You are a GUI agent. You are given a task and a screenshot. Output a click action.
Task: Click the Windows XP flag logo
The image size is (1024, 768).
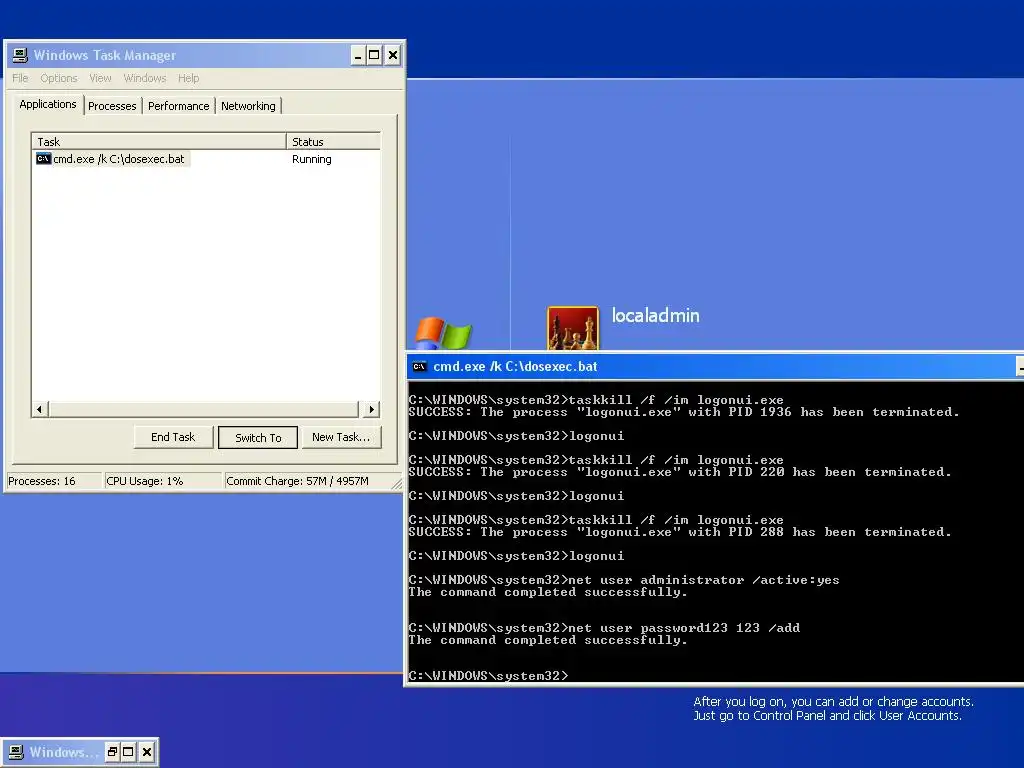[x=443, y=333]
